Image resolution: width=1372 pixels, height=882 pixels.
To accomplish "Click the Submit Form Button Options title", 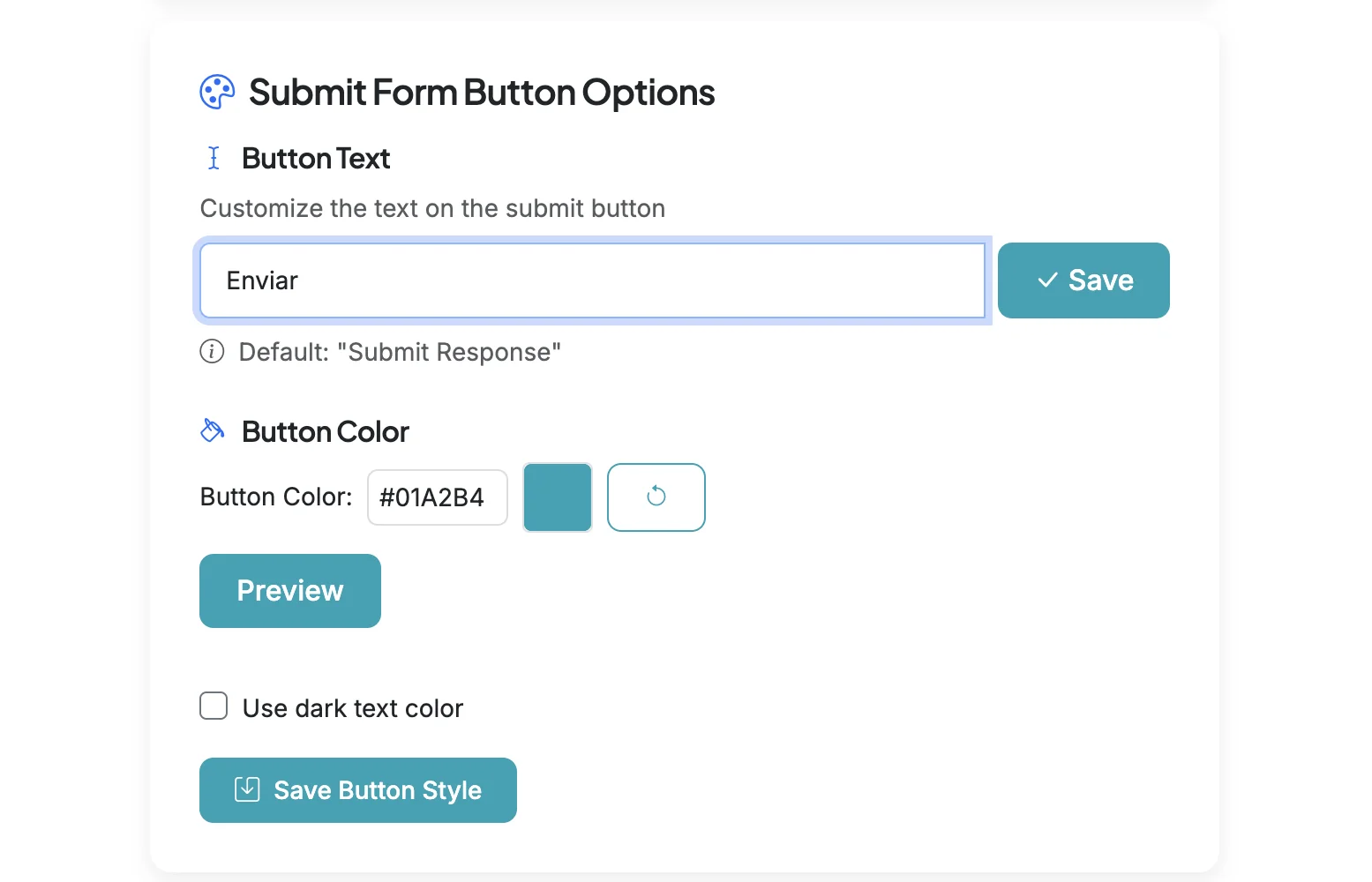I will point(481,92).
